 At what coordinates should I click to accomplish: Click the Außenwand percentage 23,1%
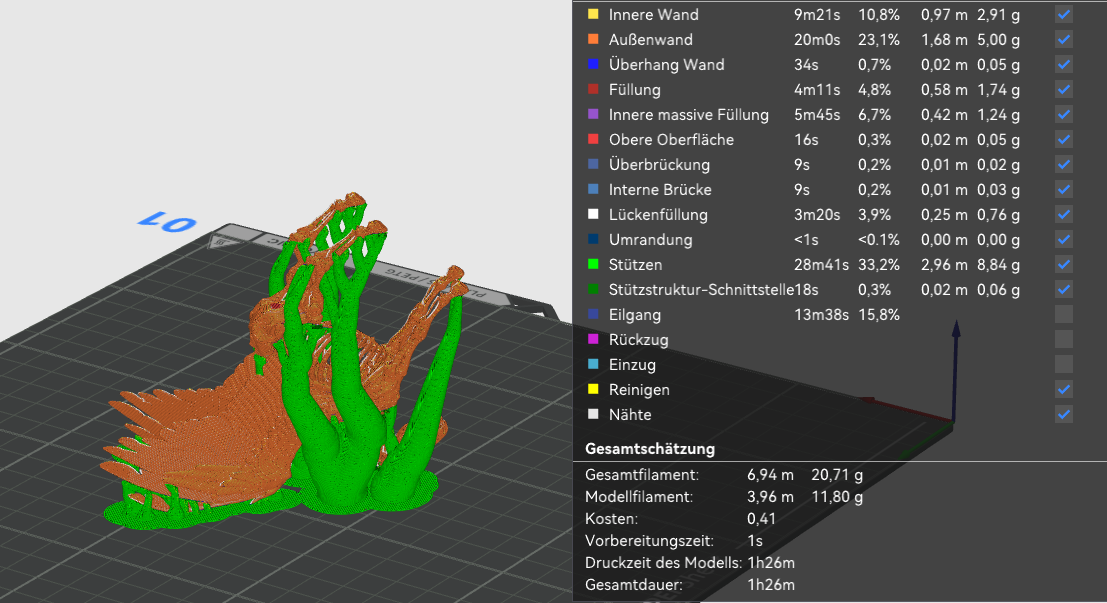tap(879, 40)
